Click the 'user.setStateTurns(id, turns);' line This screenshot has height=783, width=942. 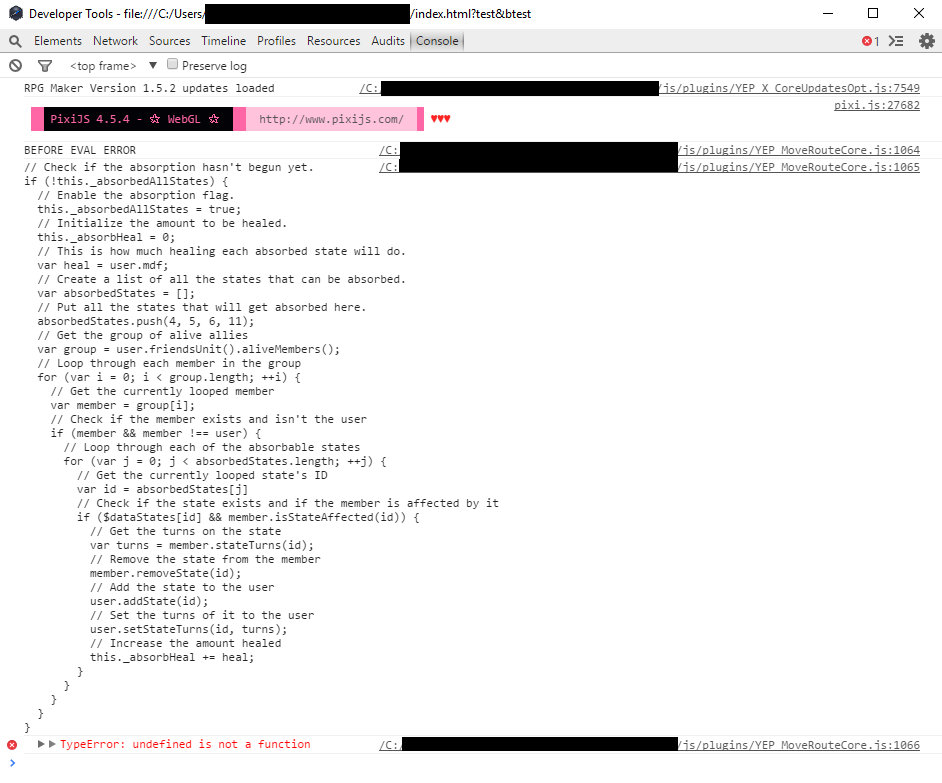click(x=189, y=629)
